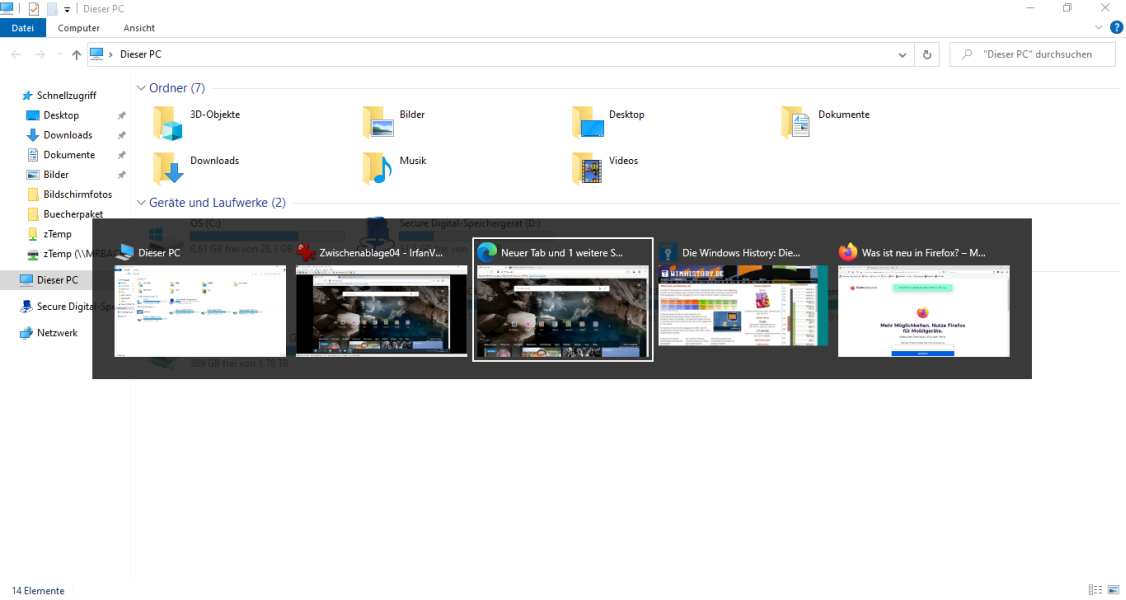The image size is (1126, 600).
Task: Switch to Zwischenablage04 IrfanView window thumbnail
Action: pyautogui.click(x=381, y=310)
